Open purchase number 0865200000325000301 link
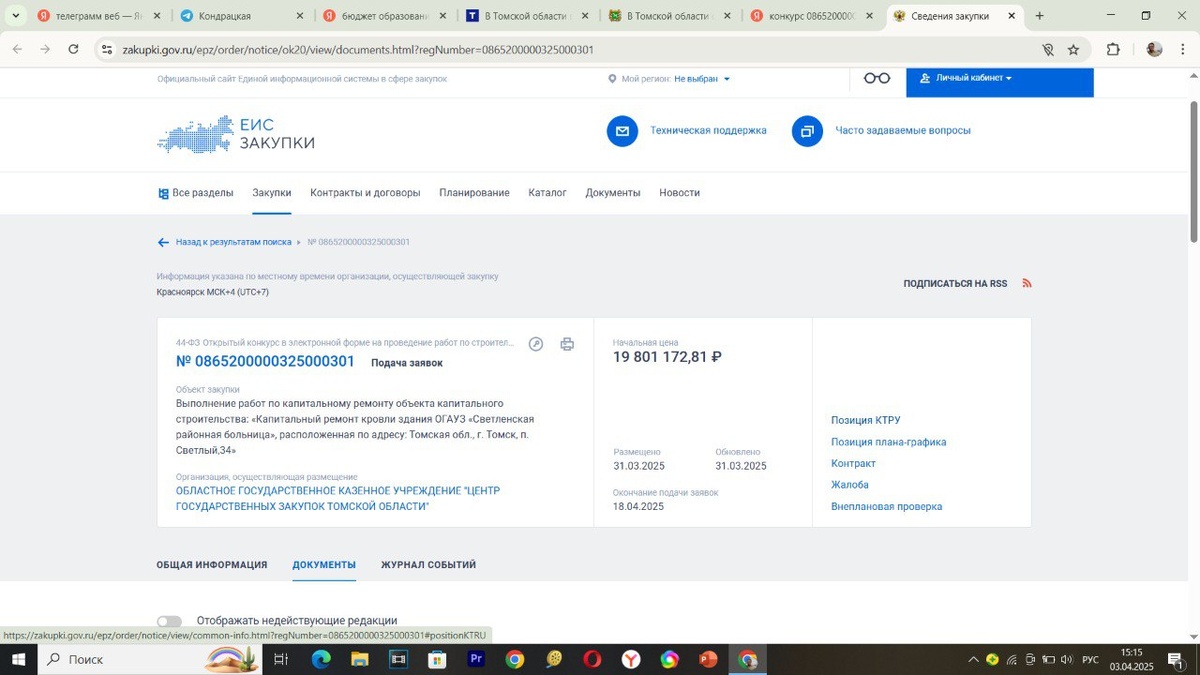Image resolution: width=1200 pixels, height=675 pixels. point(265,362)
